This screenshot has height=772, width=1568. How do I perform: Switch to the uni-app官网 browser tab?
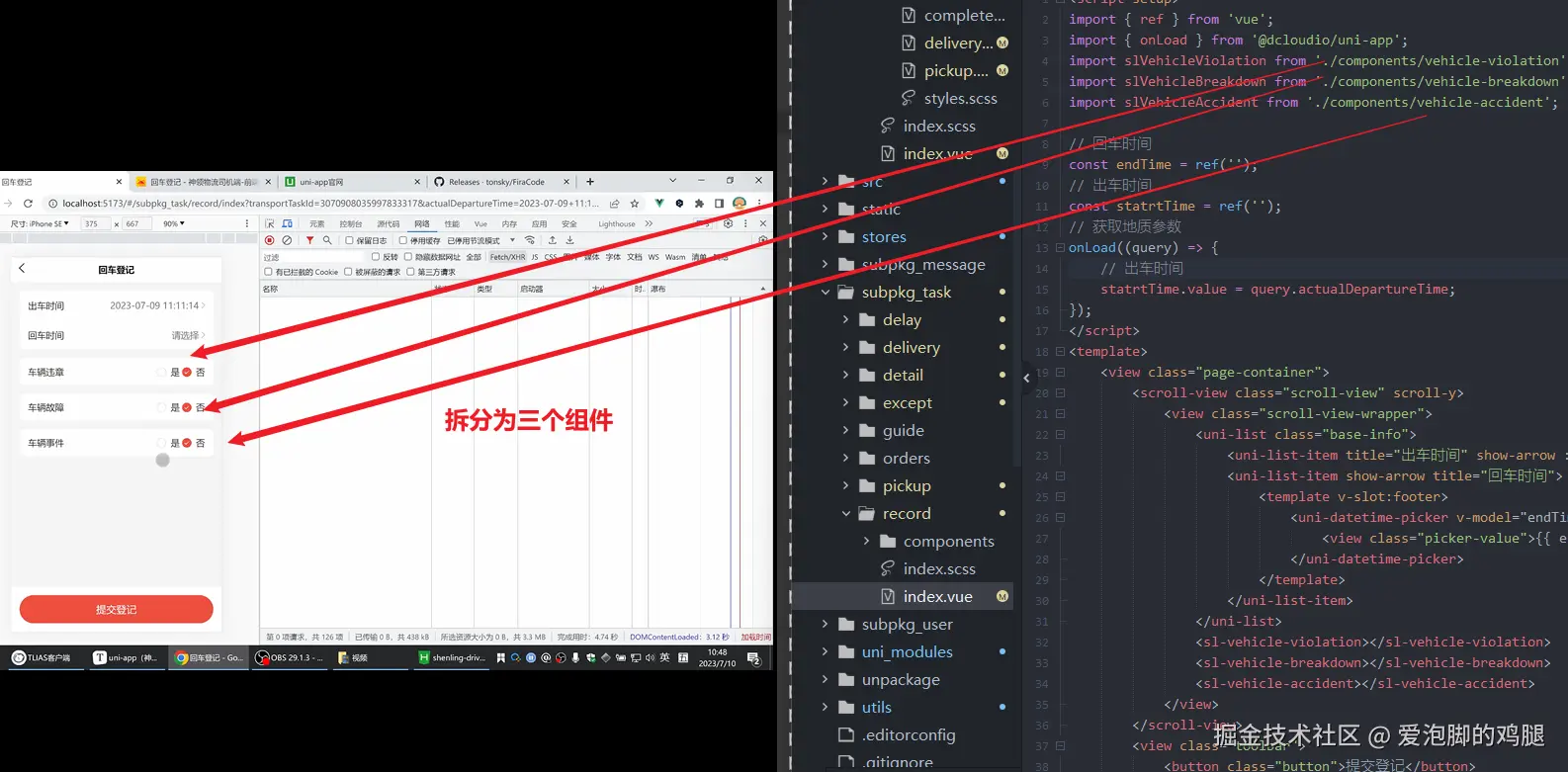350,182
